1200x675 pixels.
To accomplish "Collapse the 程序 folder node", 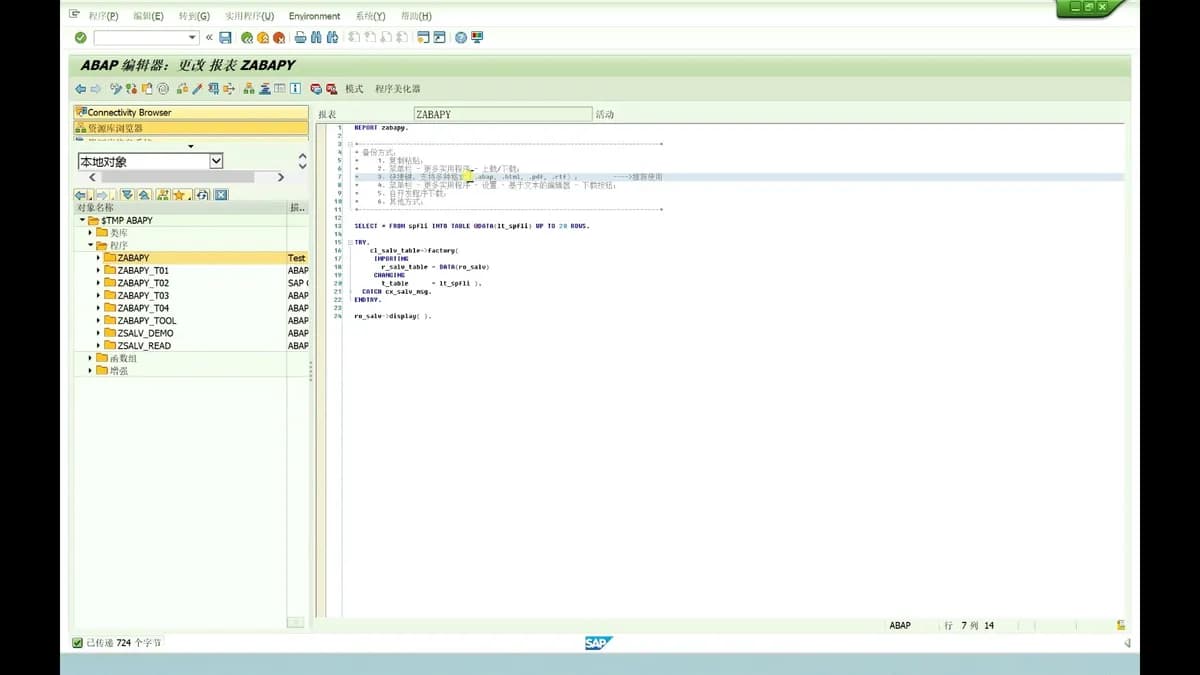I will tap(91, 245).
